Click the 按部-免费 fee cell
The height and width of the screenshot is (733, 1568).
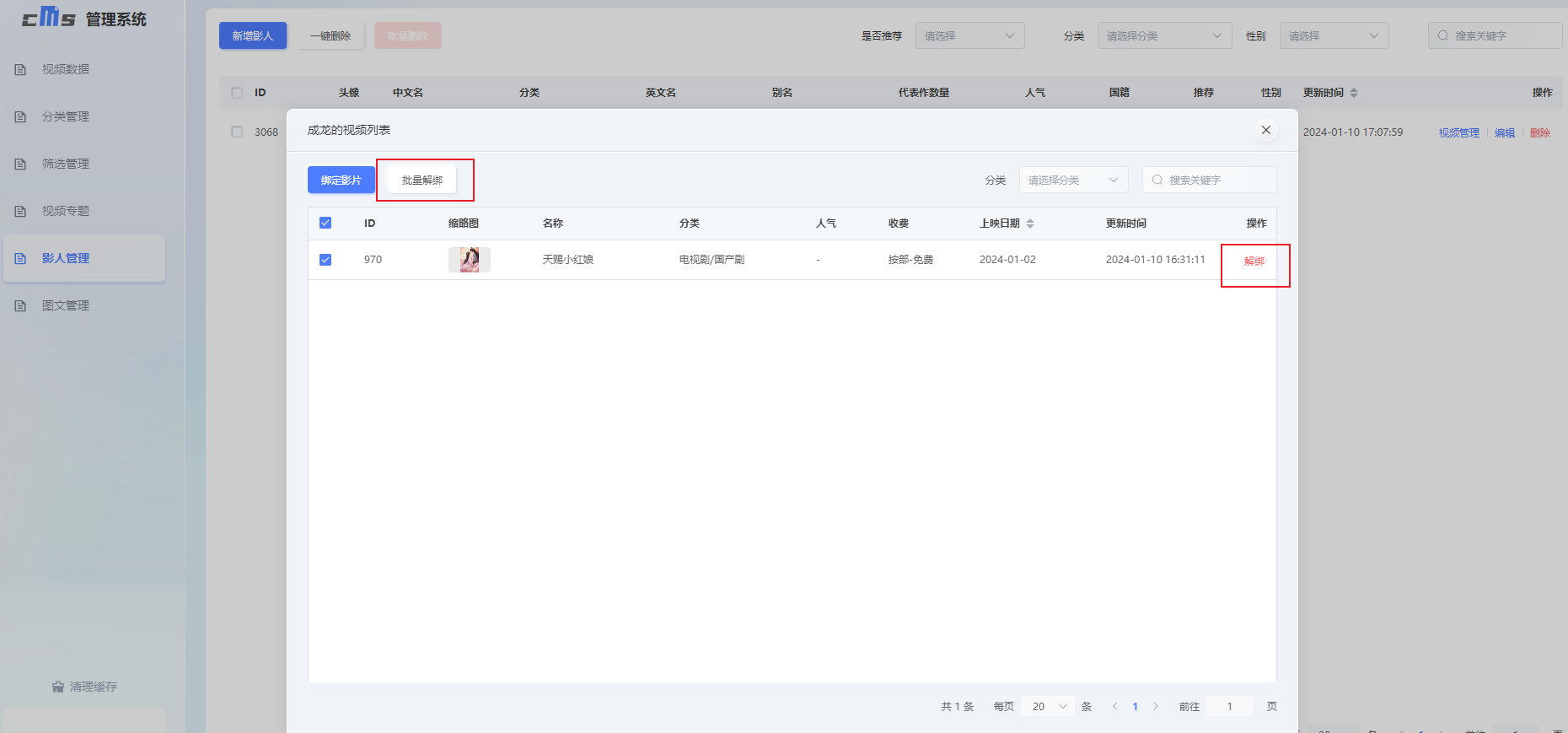pyautogui.click(x=910, y=260)
